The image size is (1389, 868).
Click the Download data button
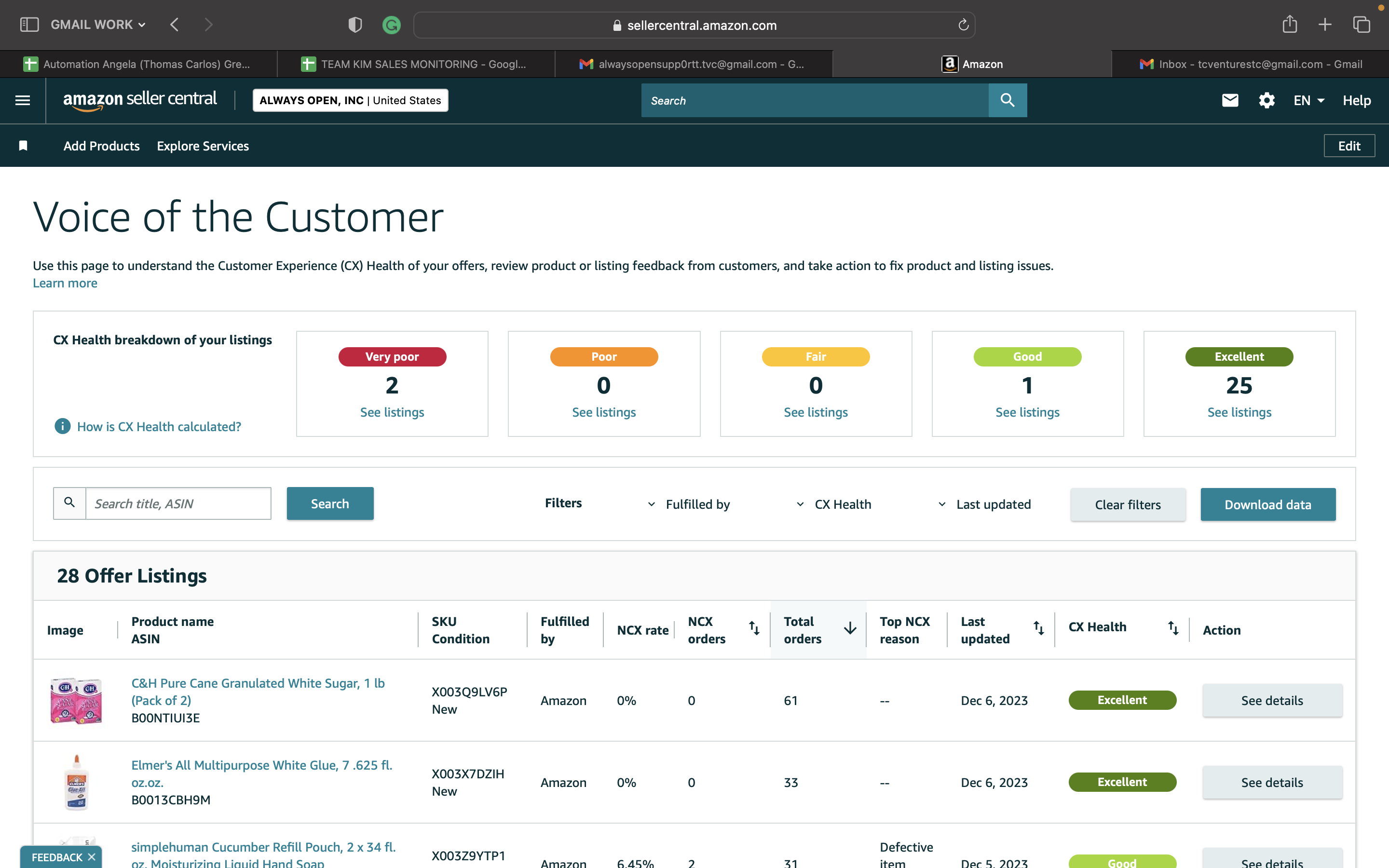tap(1268, 504)
